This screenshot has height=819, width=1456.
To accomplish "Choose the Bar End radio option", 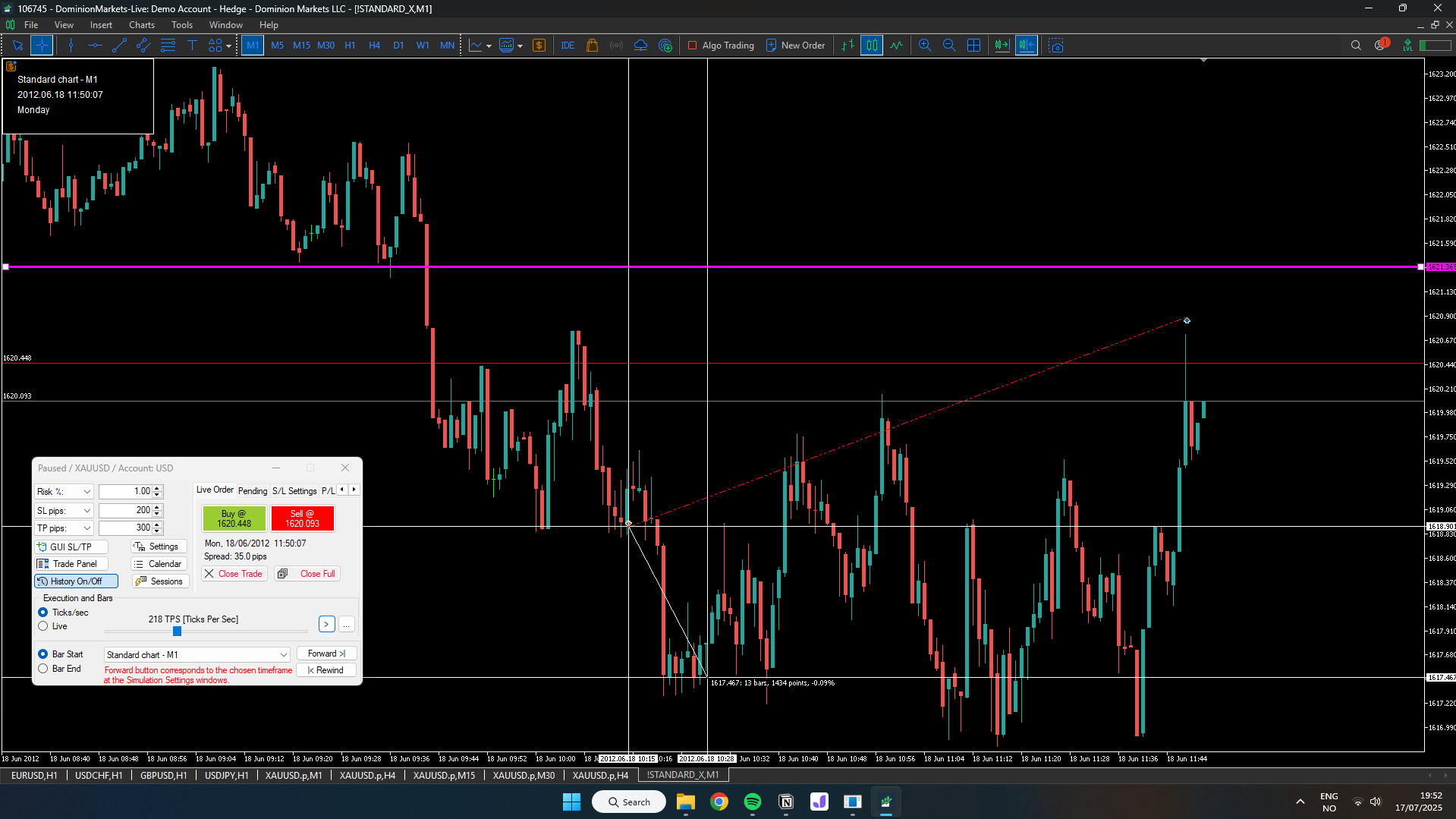I will [43, 669].
